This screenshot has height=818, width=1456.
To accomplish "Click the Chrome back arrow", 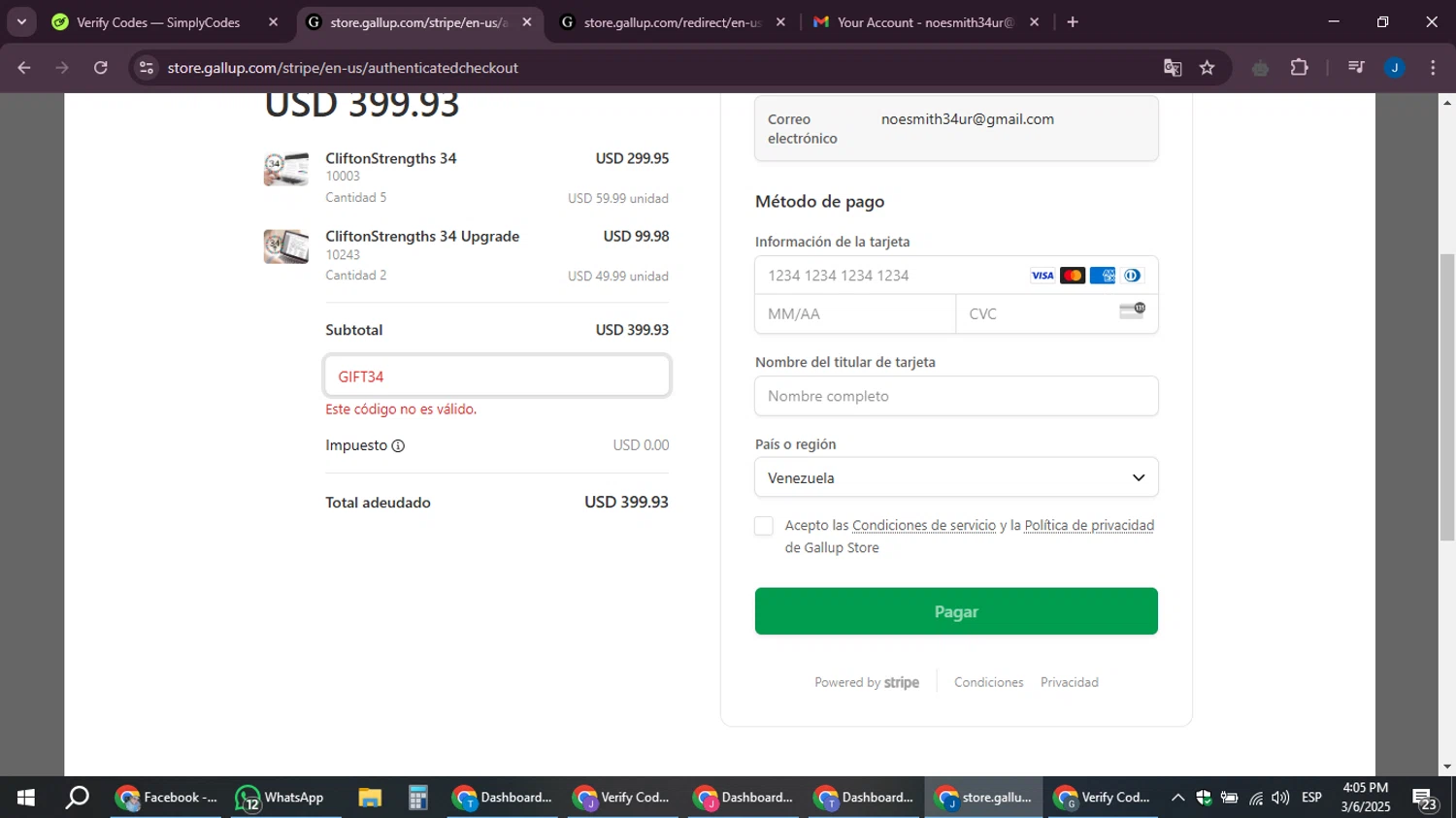I will tap(24, 68).
